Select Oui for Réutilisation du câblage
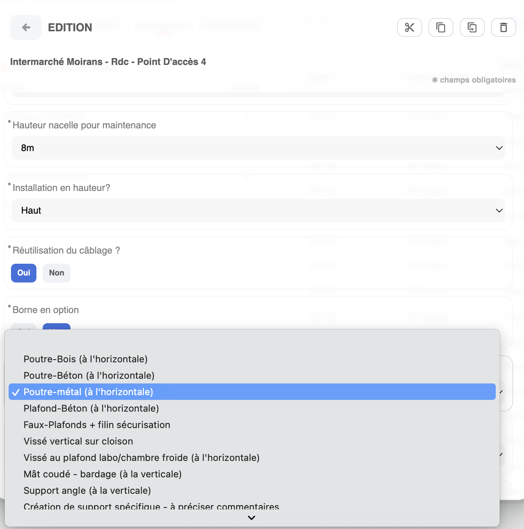Viewport: 524px width, 529px height. click(x=24, y=273)
